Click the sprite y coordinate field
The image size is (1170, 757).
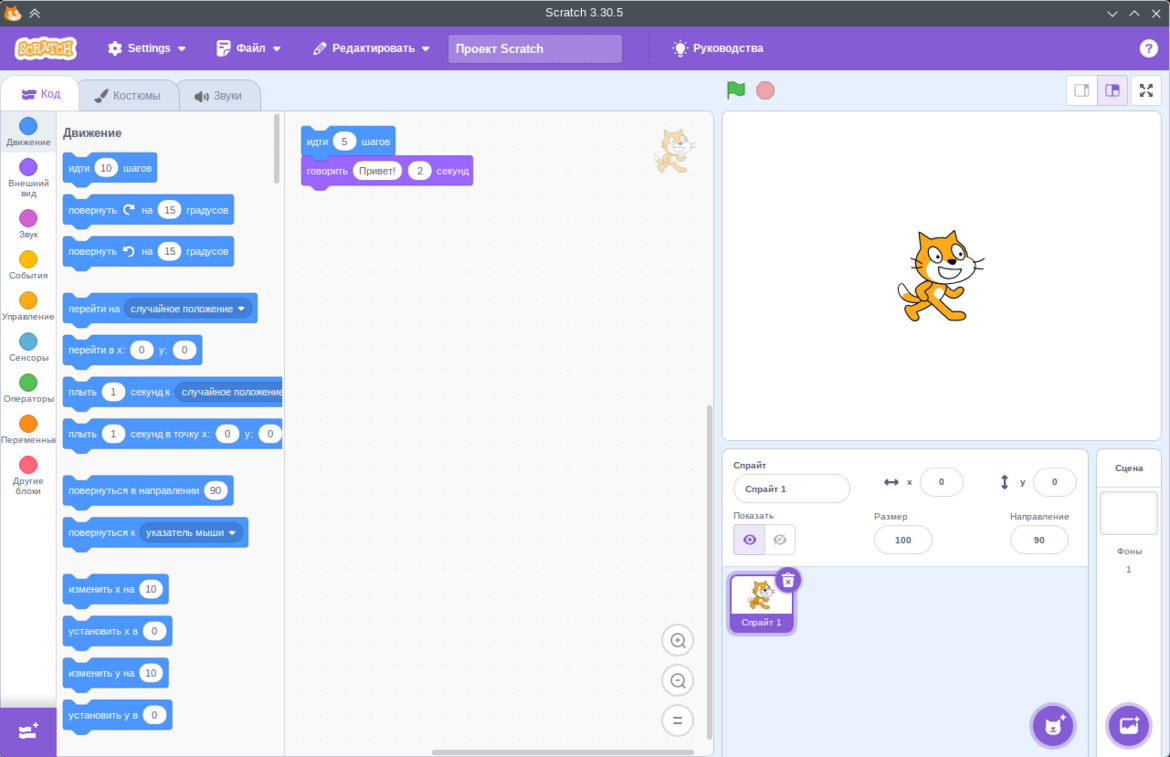[x=1054, y=483]
